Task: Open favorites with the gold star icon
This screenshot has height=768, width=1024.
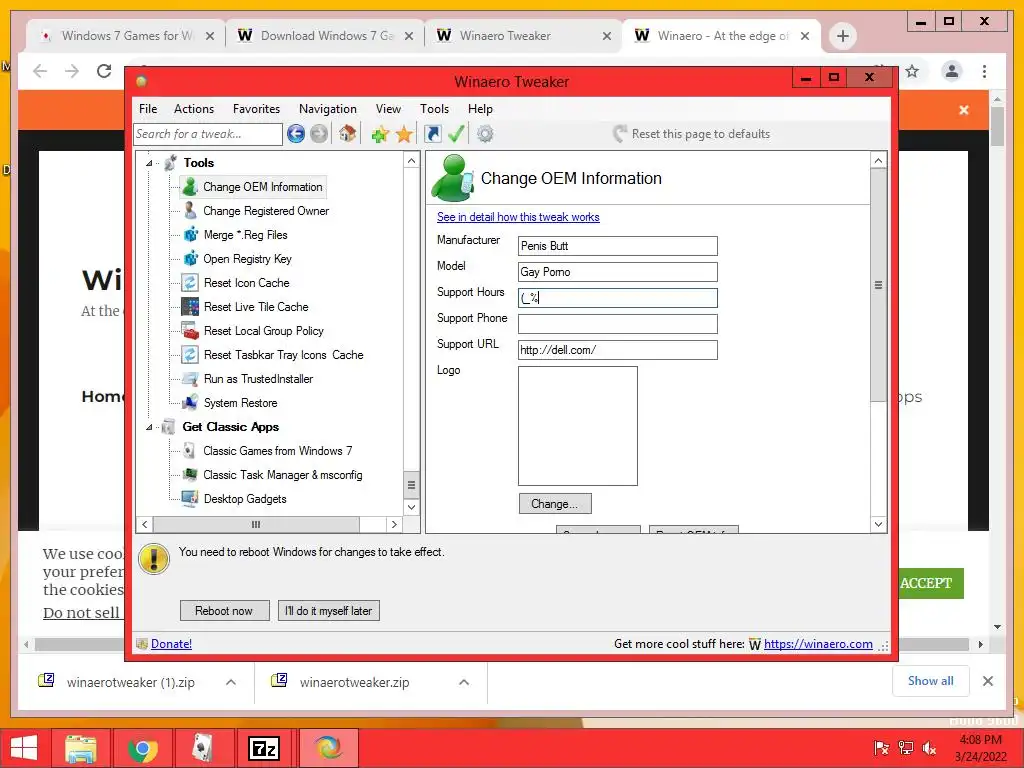Action: [x=404, y=135]
